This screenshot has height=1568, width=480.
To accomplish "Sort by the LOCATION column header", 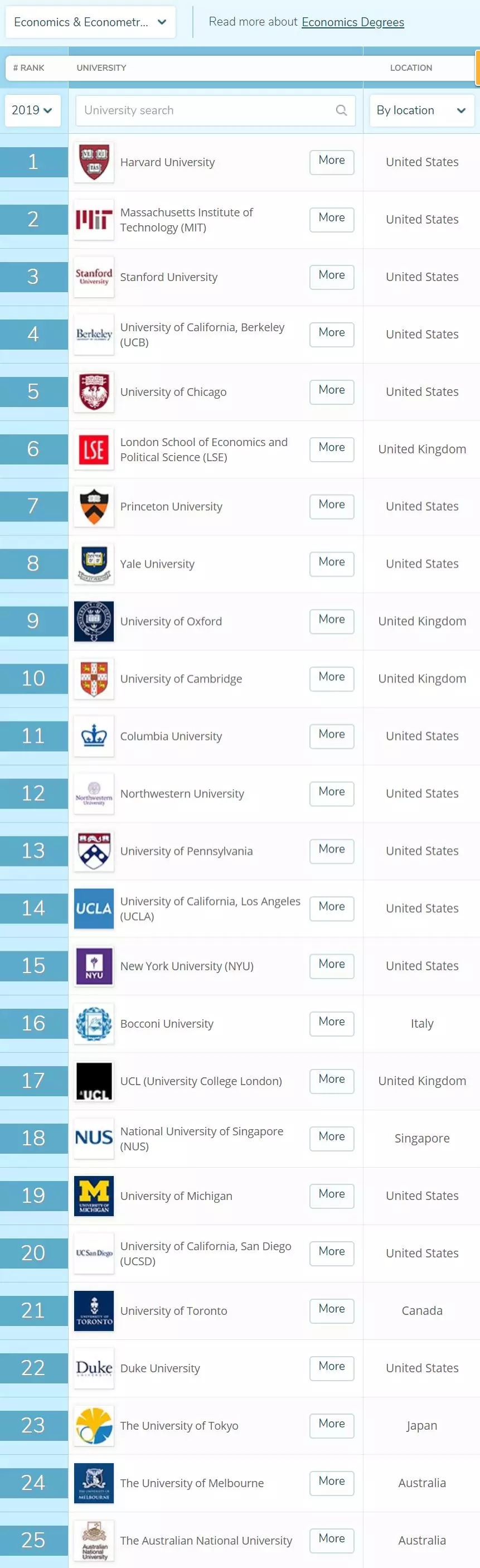I will (x=411, y=68).
